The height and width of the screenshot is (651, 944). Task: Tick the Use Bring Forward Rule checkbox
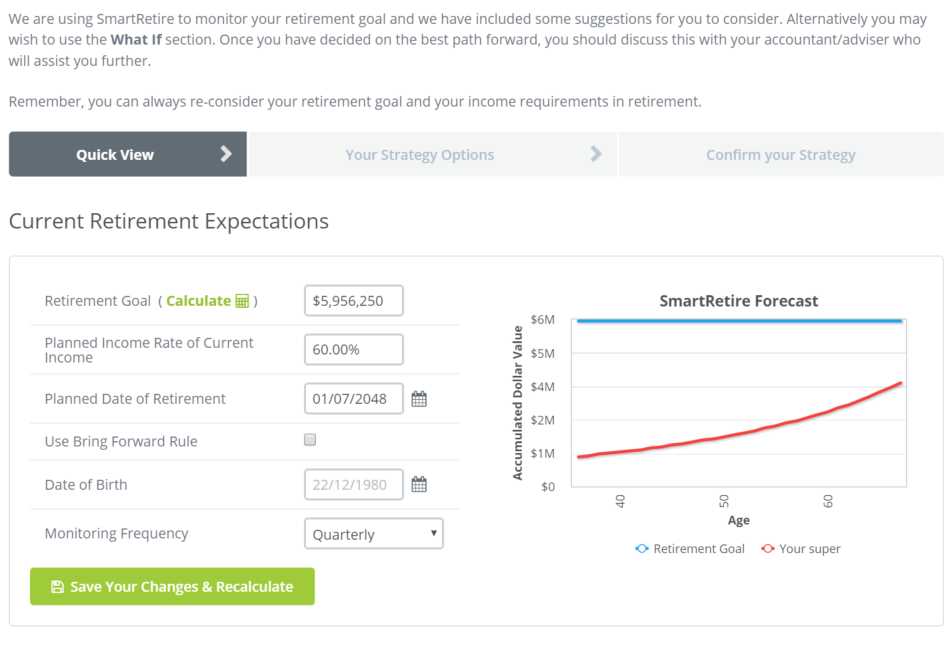(x=310, y=440)
